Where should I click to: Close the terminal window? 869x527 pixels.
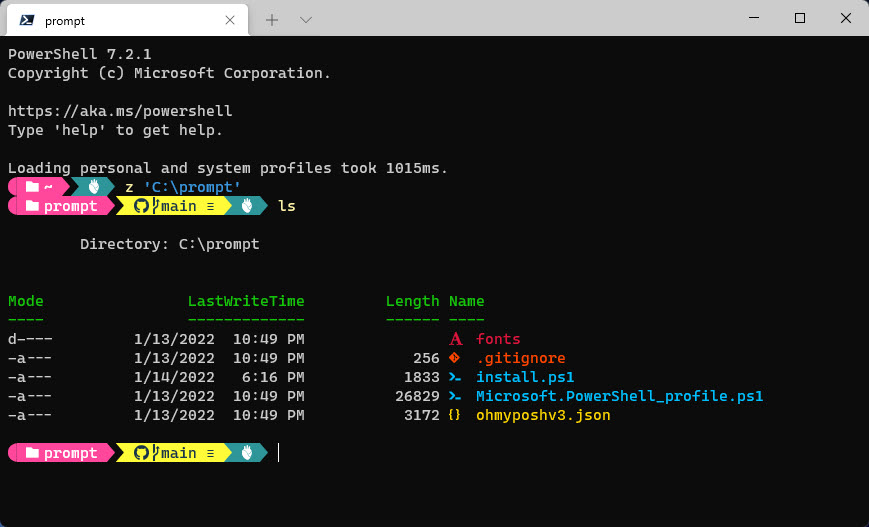pyautogui.click(x=846, y=18)
